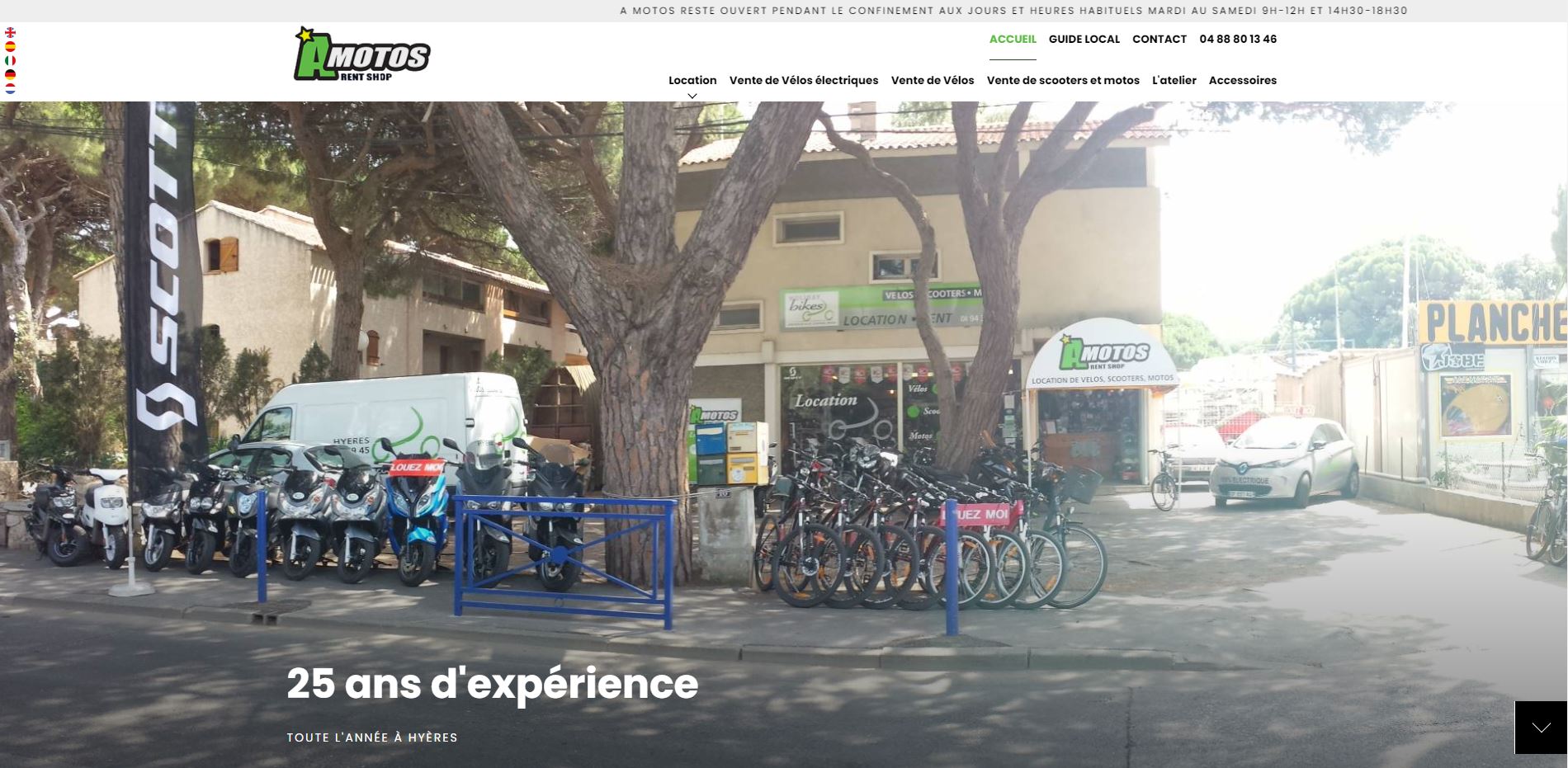Go to the Contact page
Viewport: 1568px width, 768px height.
pyautogui.click(x=1159, y=39)
